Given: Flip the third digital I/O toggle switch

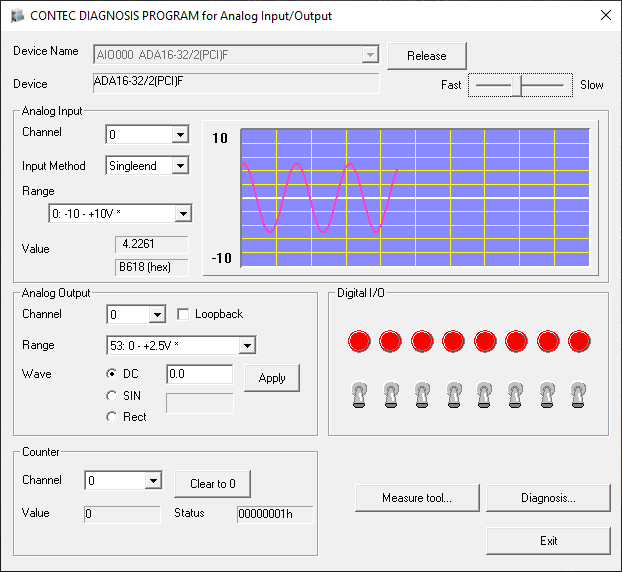Looking at the screenshot, I should point(422,395).
